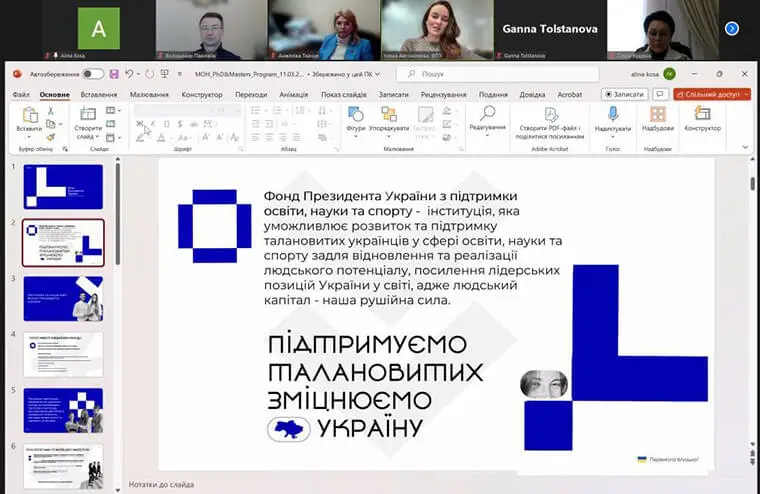Expand the saved location dropdown next to file name
This screenshot has width=760, height=494.
(x=378, y=74)
